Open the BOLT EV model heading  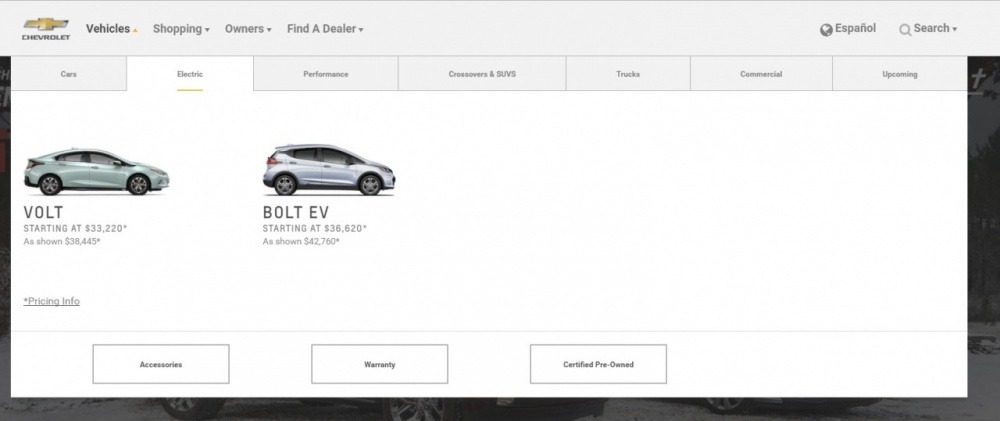pyautogui.click(x=296, y=212)
